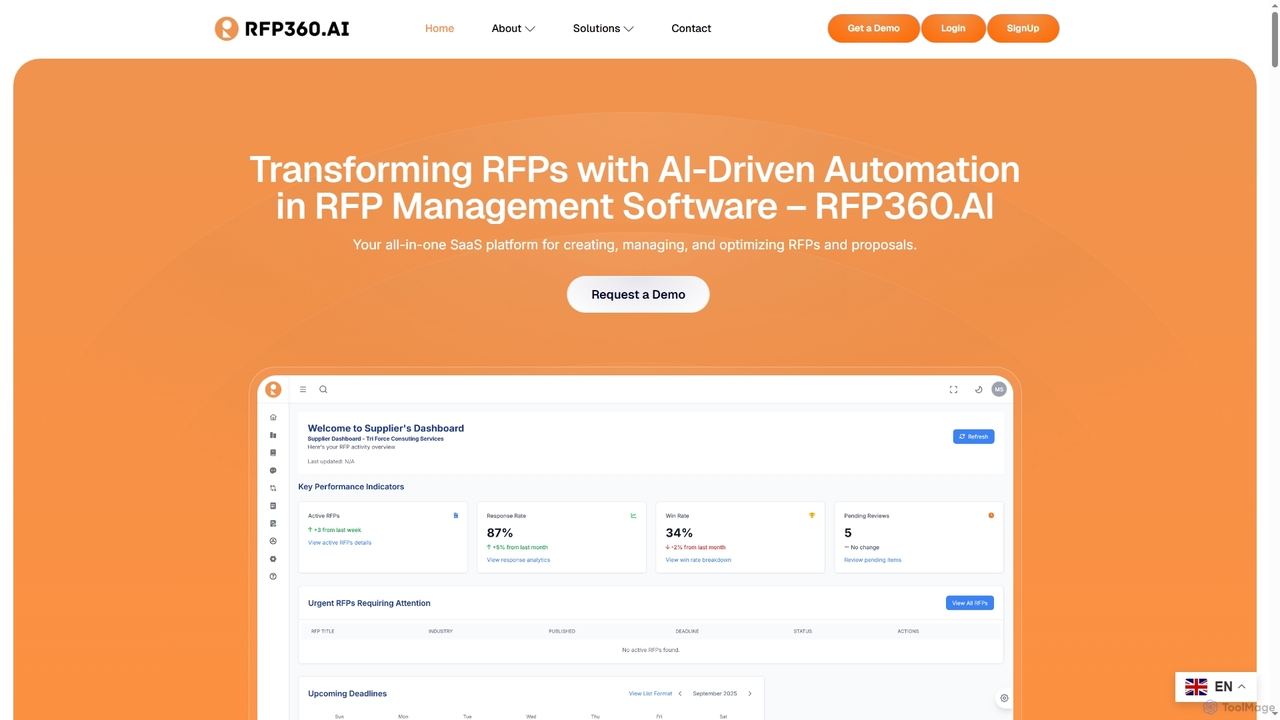Viewport: 1280px width, 720px height.
Task: Click the View All RFPs button
Action: [x=970, y=603]
